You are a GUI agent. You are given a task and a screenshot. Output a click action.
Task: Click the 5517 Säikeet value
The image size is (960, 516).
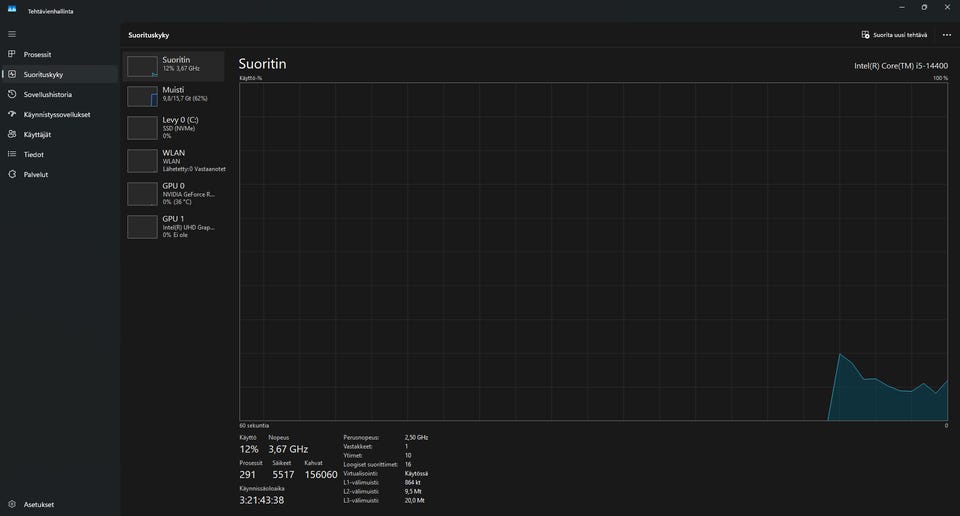[283, 474]
